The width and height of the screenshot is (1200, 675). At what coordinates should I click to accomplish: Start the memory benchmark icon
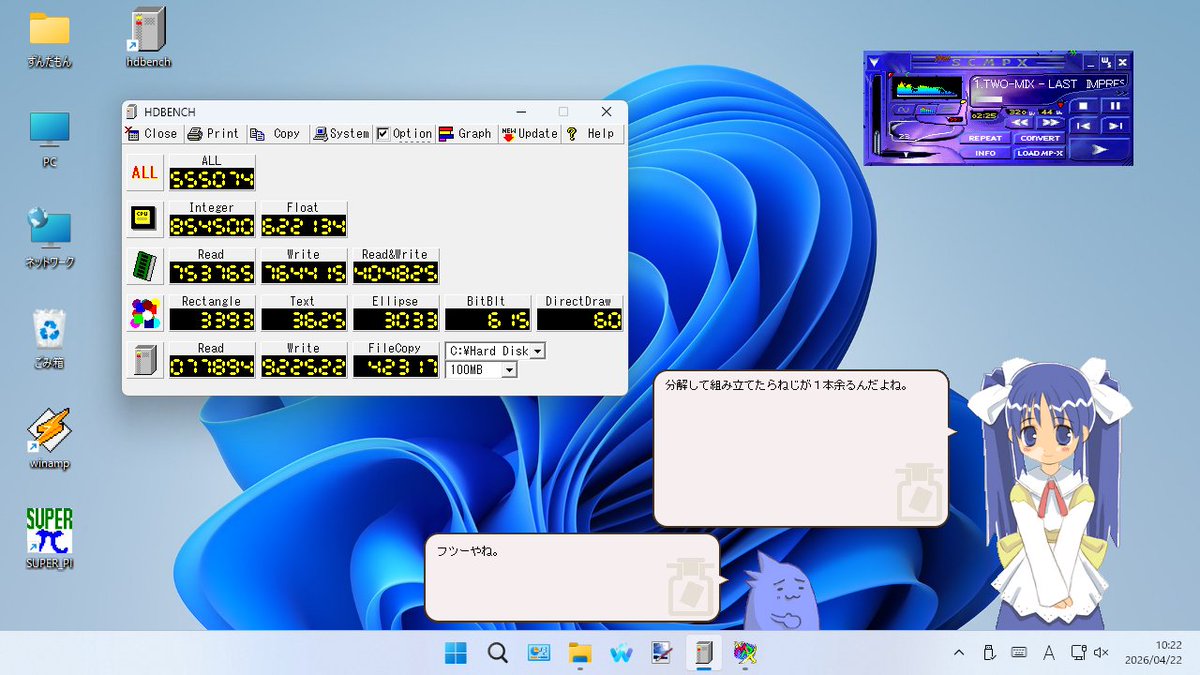click(145, 266)
